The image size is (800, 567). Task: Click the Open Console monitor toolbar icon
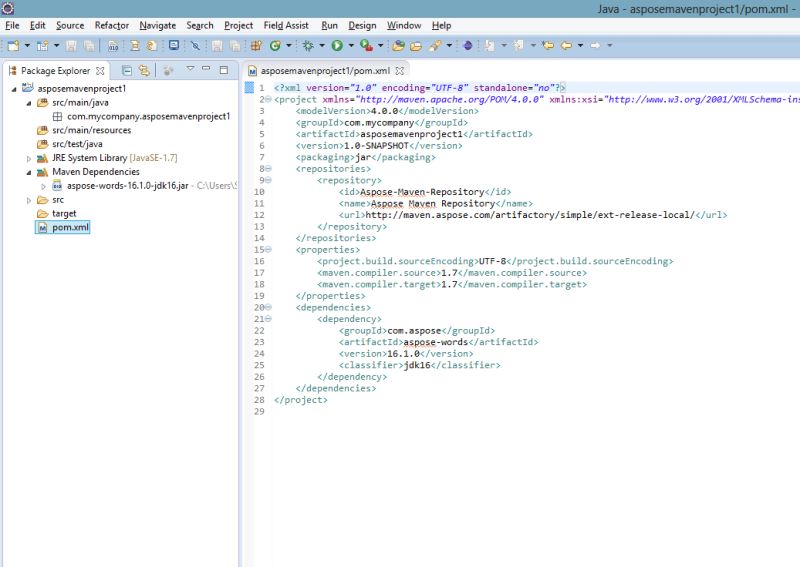click(x=174, y=45)
